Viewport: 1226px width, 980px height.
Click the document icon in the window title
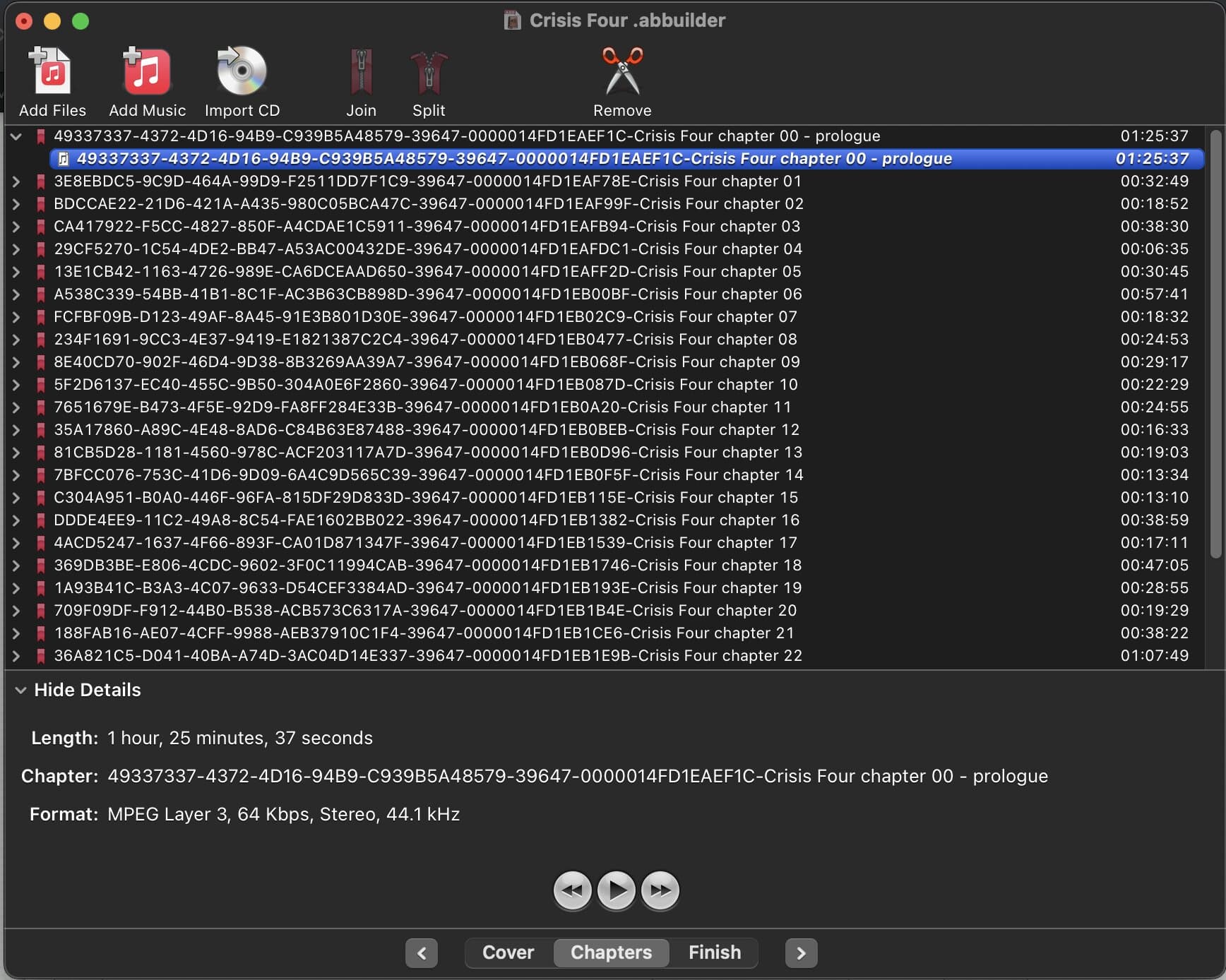[512, 20]
